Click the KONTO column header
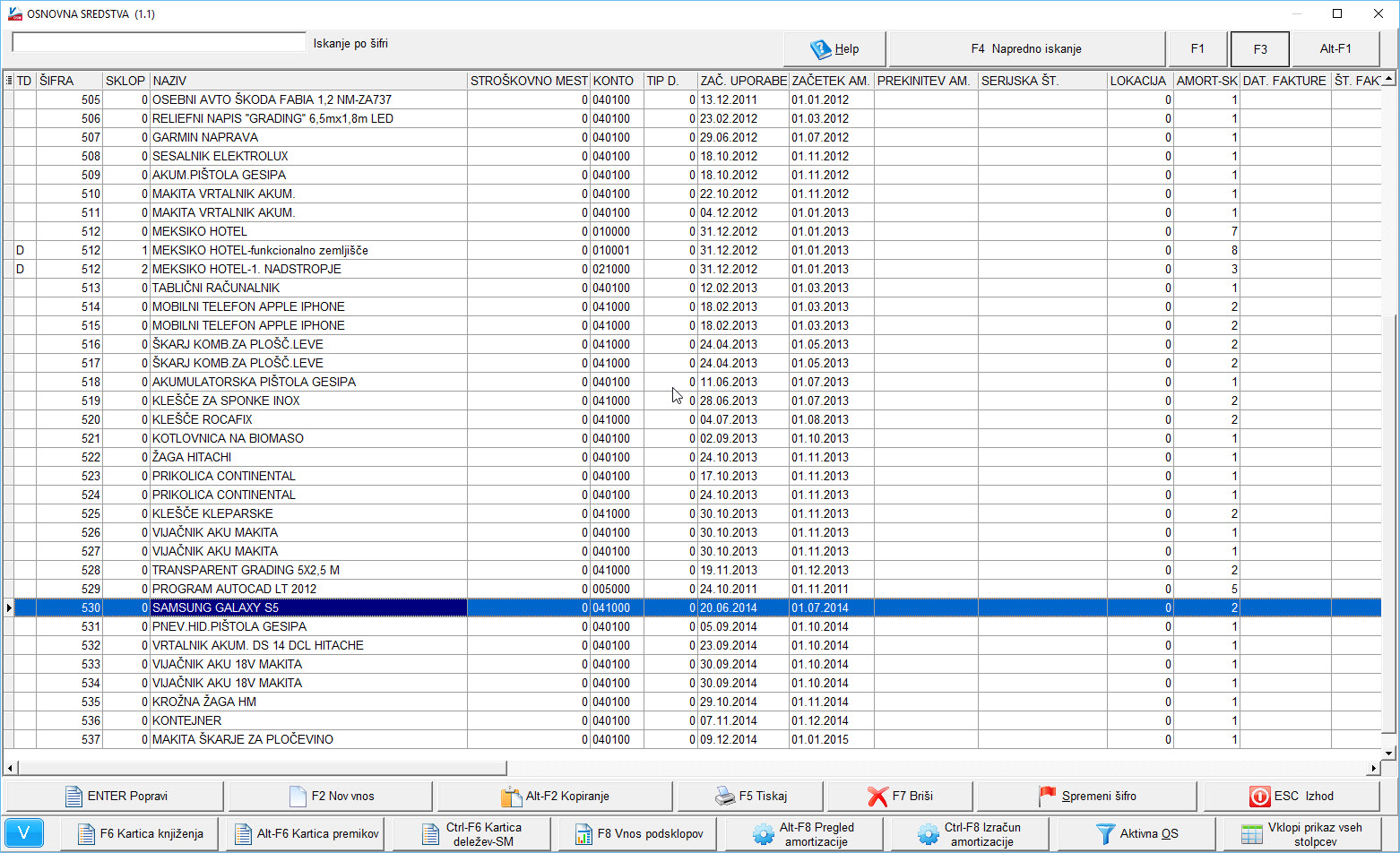 (617, 81)
